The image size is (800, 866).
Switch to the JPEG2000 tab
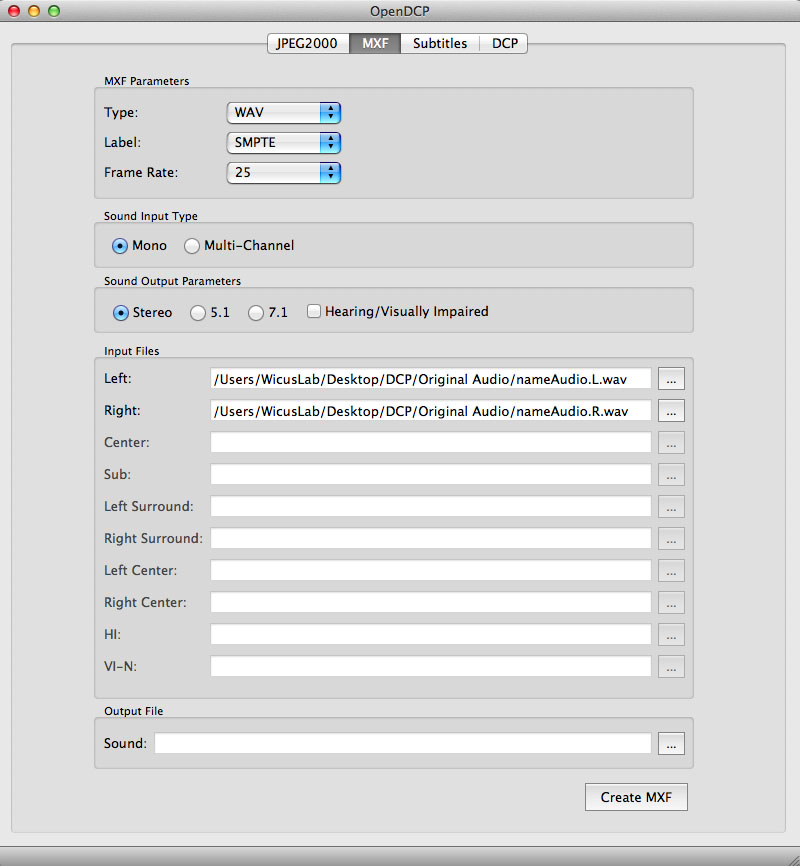[x=308, y=43]
